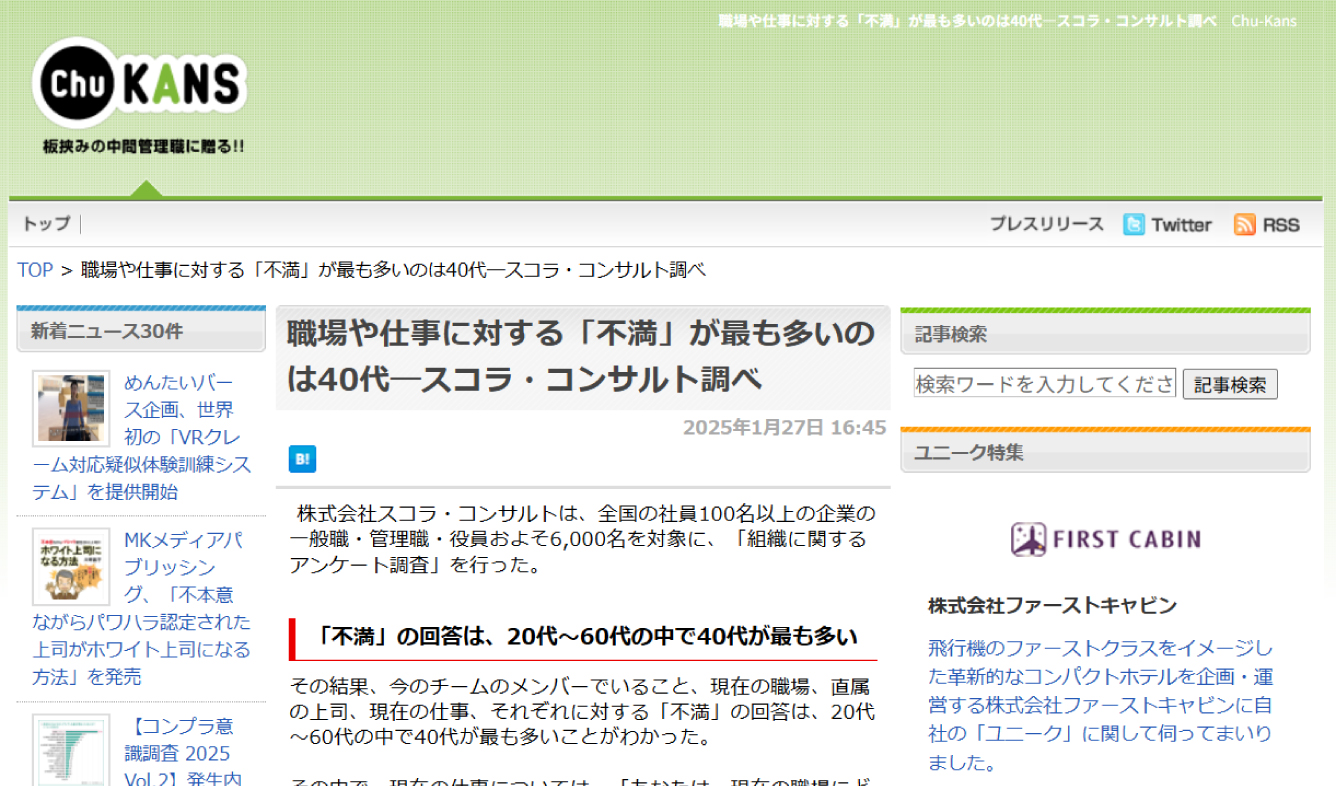Viewport: 1337px width, 786px height.
Task: Click article title 職場や仕事に対する「不満」
Action: tap(581, 356)
